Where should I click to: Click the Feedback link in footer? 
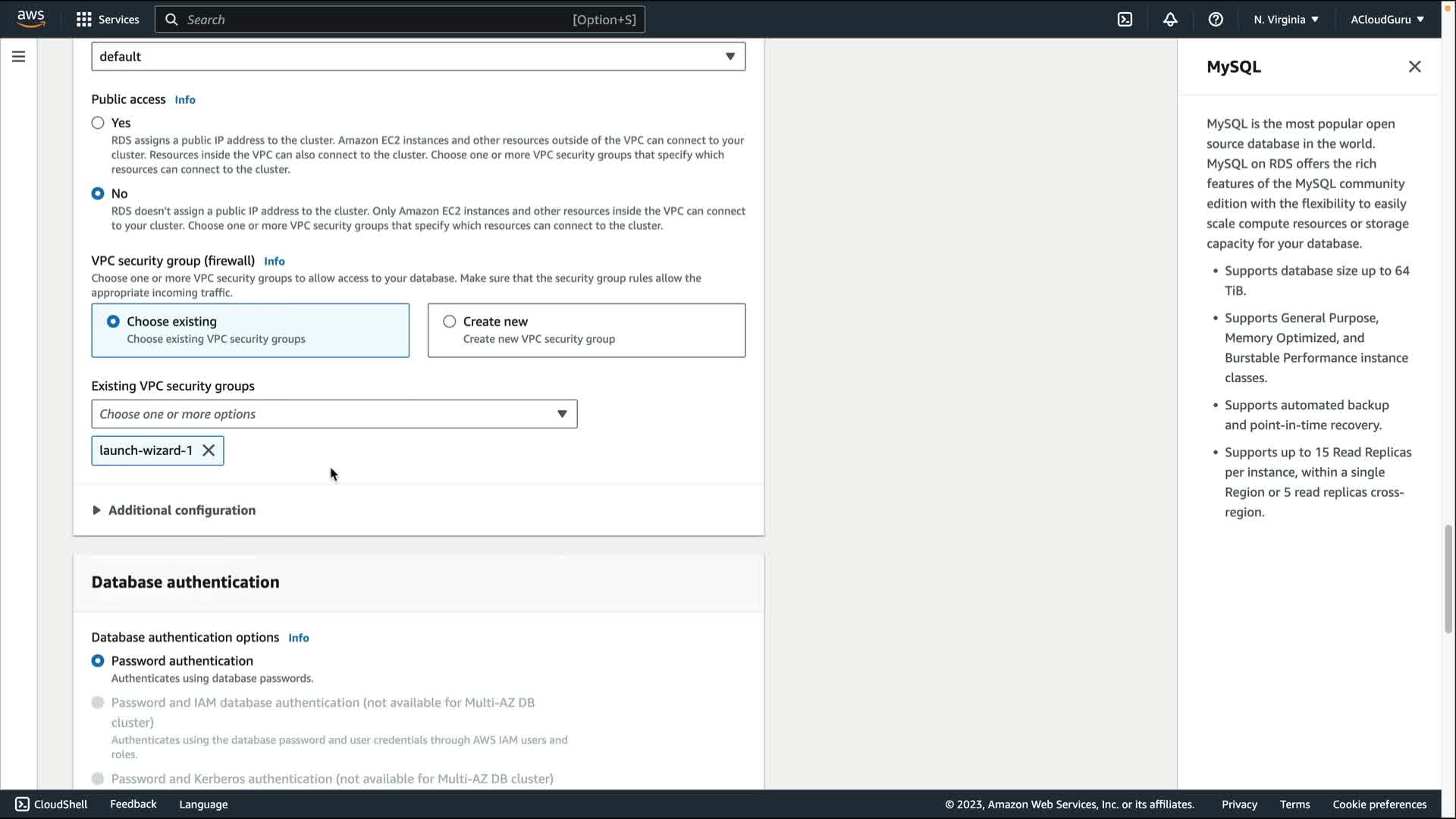coord(133,804)
